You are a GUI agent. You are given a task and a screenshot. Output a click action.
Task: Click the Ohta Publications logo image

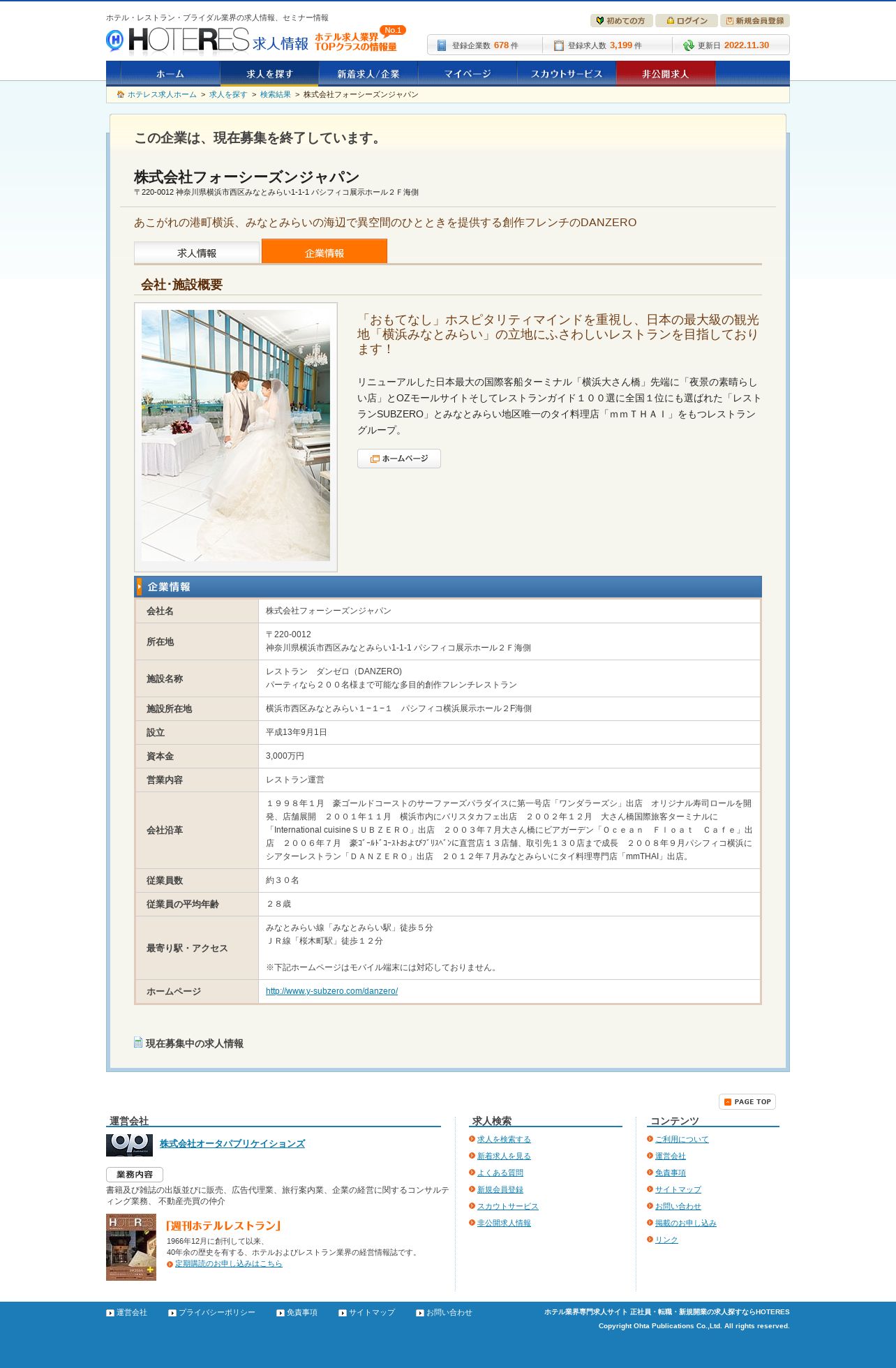[129, 1145]
